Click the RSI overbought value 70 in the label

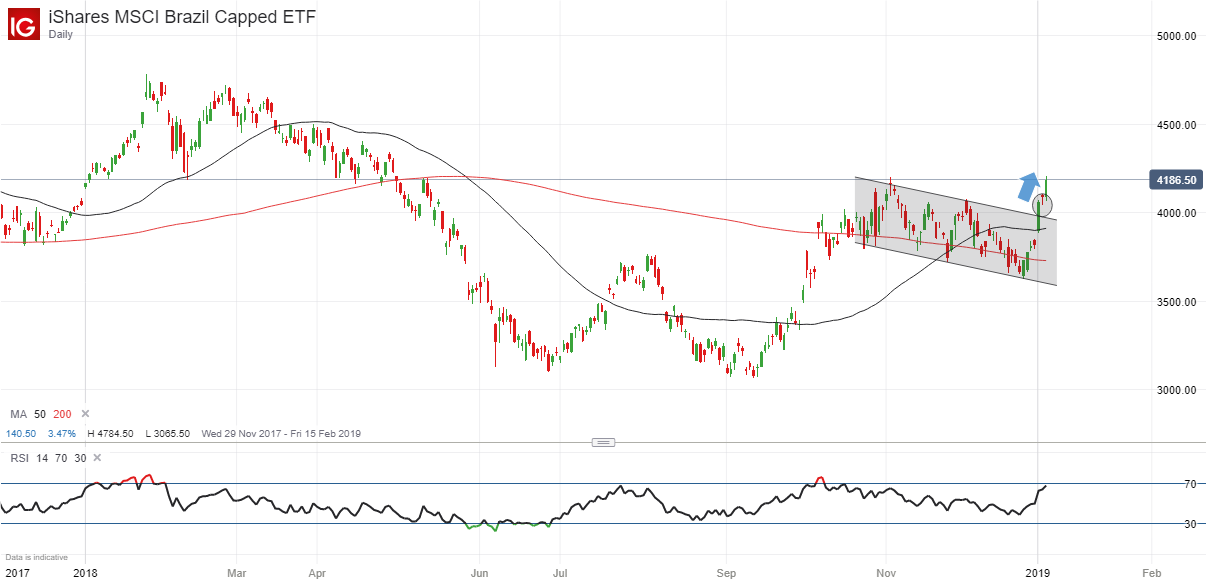click(x=61, y=457)
